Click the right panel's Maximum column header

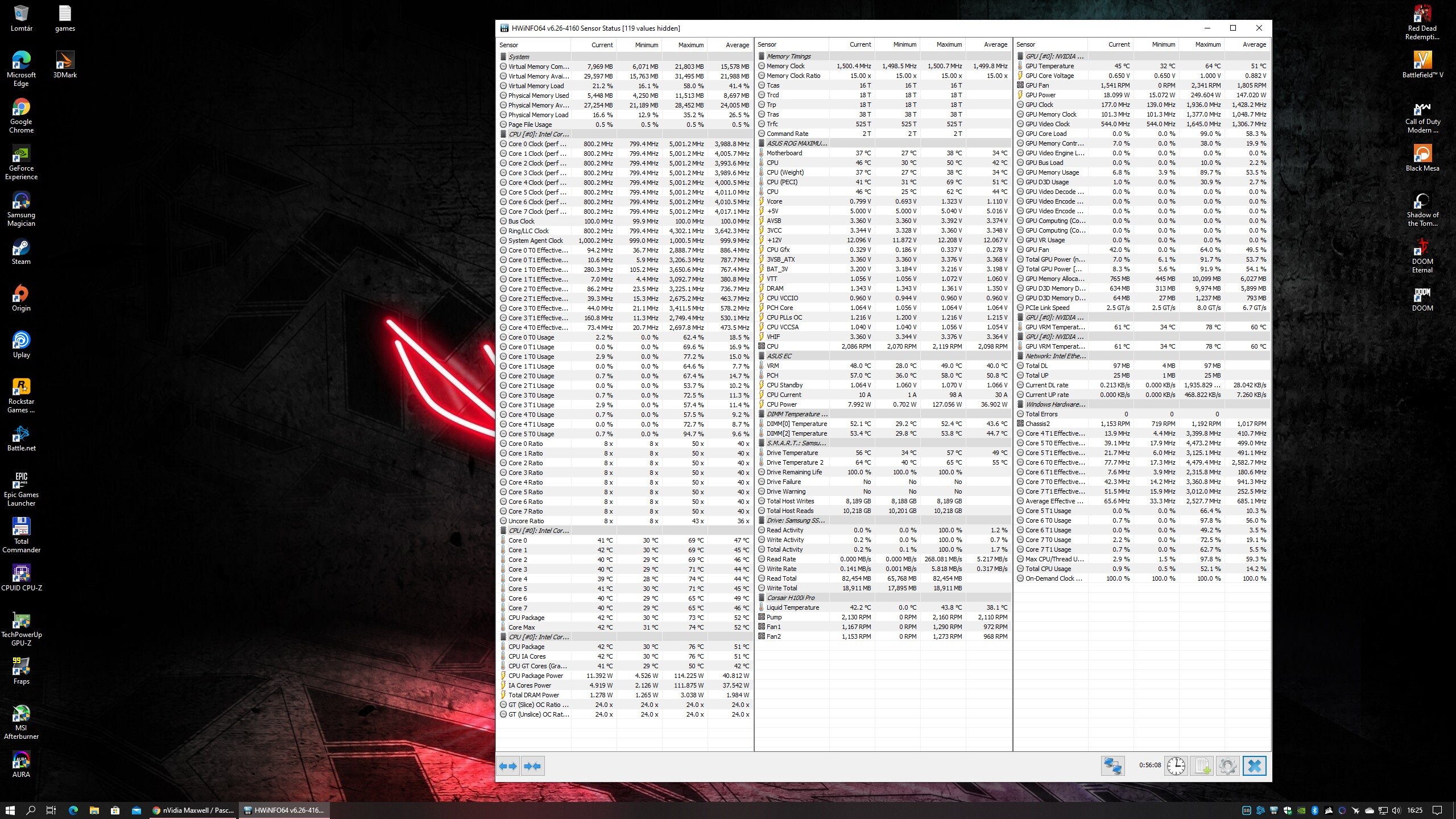pos(1201,44)
